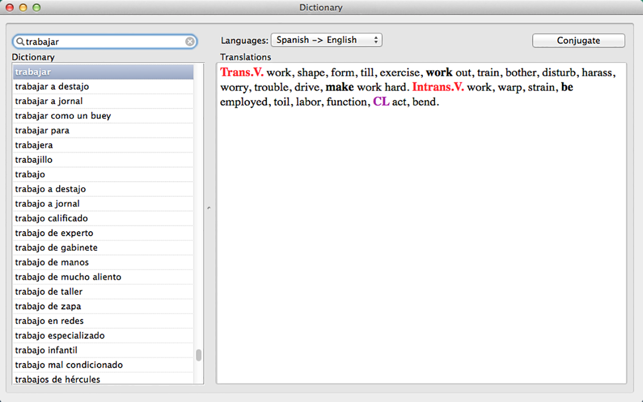Zoom the Dictionary window with green button
Image resolution: width=643 pixels, height=402 pixels.
(36, 7)
